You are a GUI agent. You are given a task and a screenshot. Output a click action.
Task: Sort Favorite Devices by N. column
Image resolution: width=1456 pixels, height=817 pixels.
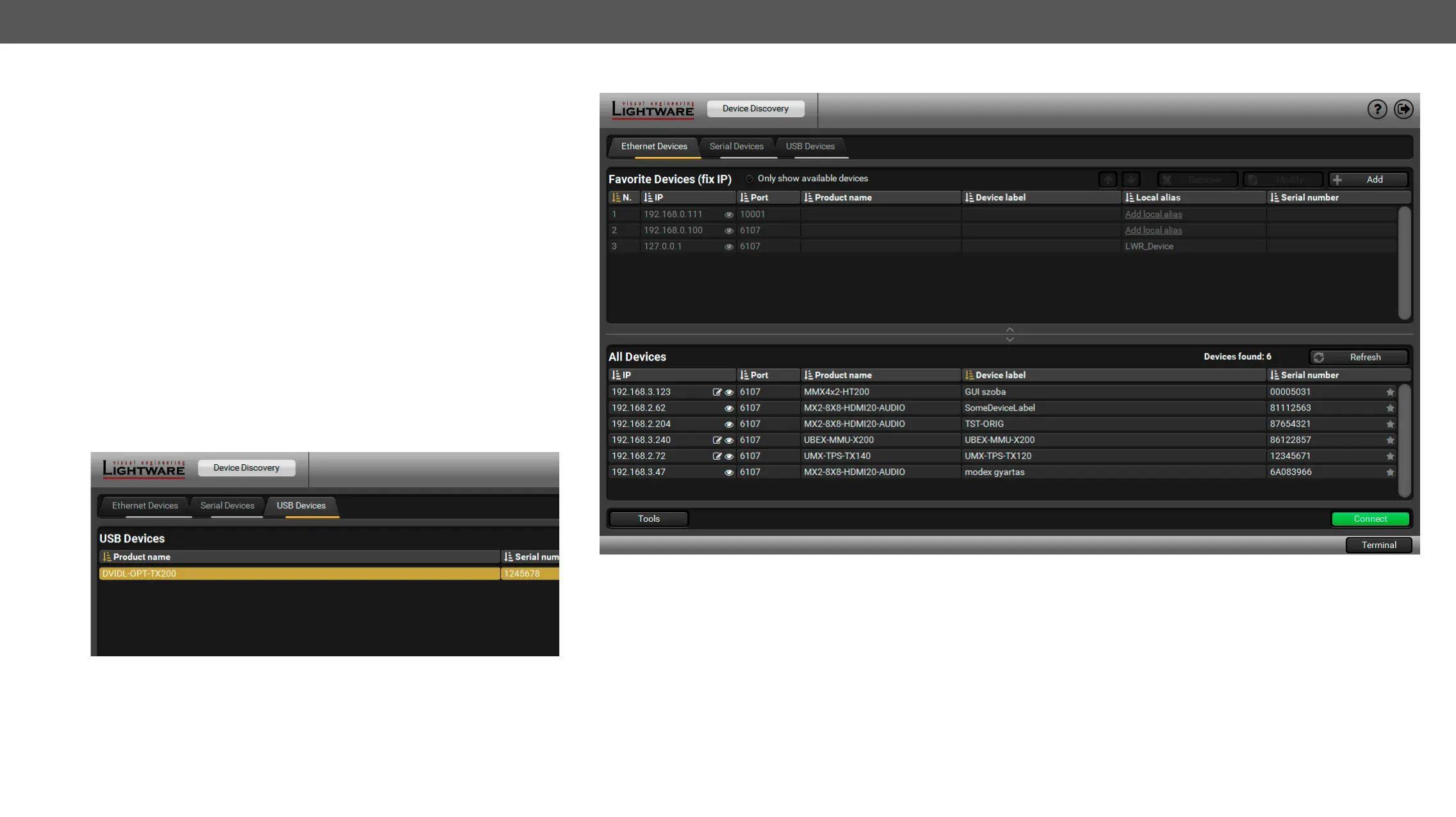(623, 197)
